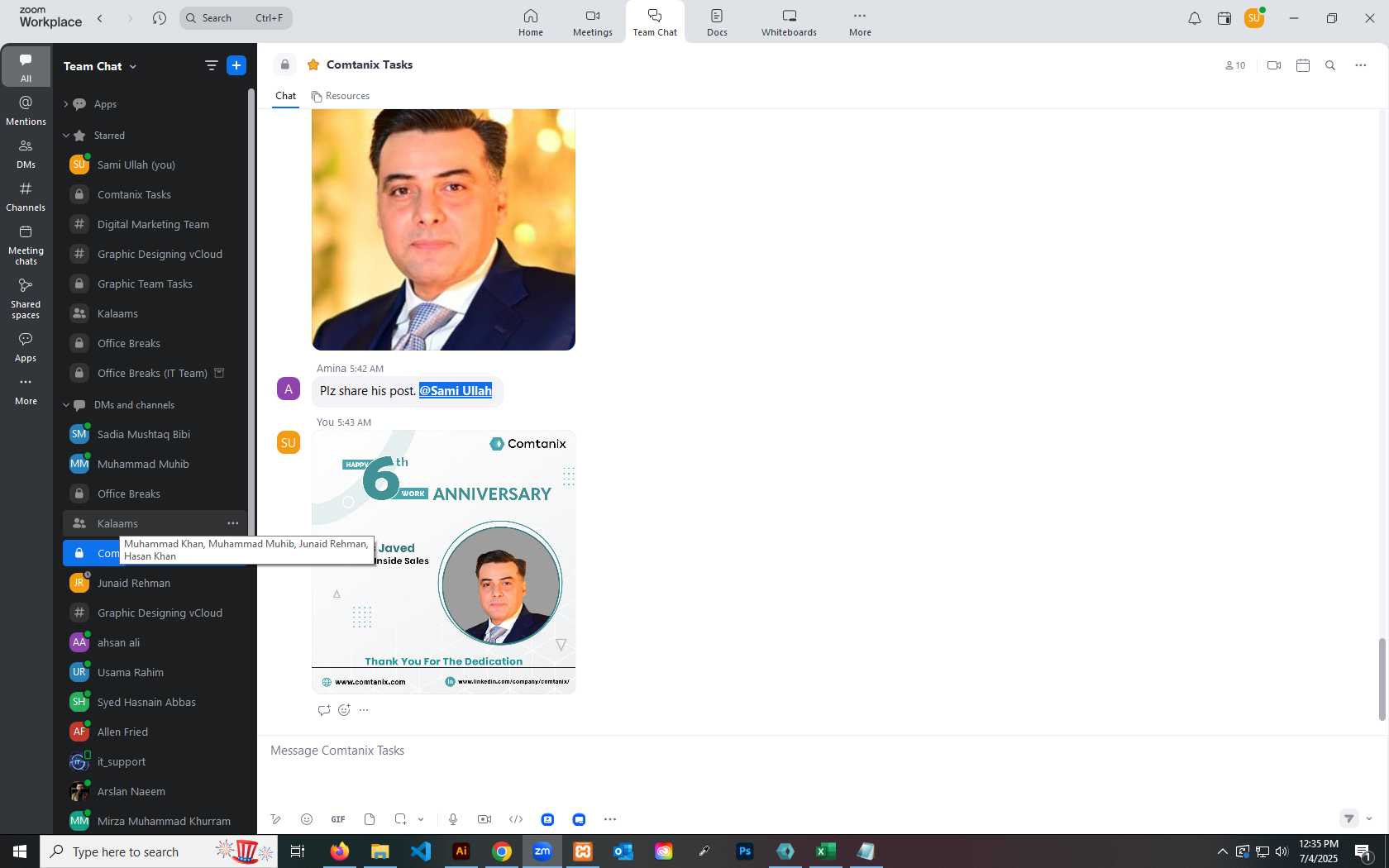Open Excel from the taskbar
This screenshot has width=1389, height=868.
(825, 851)
